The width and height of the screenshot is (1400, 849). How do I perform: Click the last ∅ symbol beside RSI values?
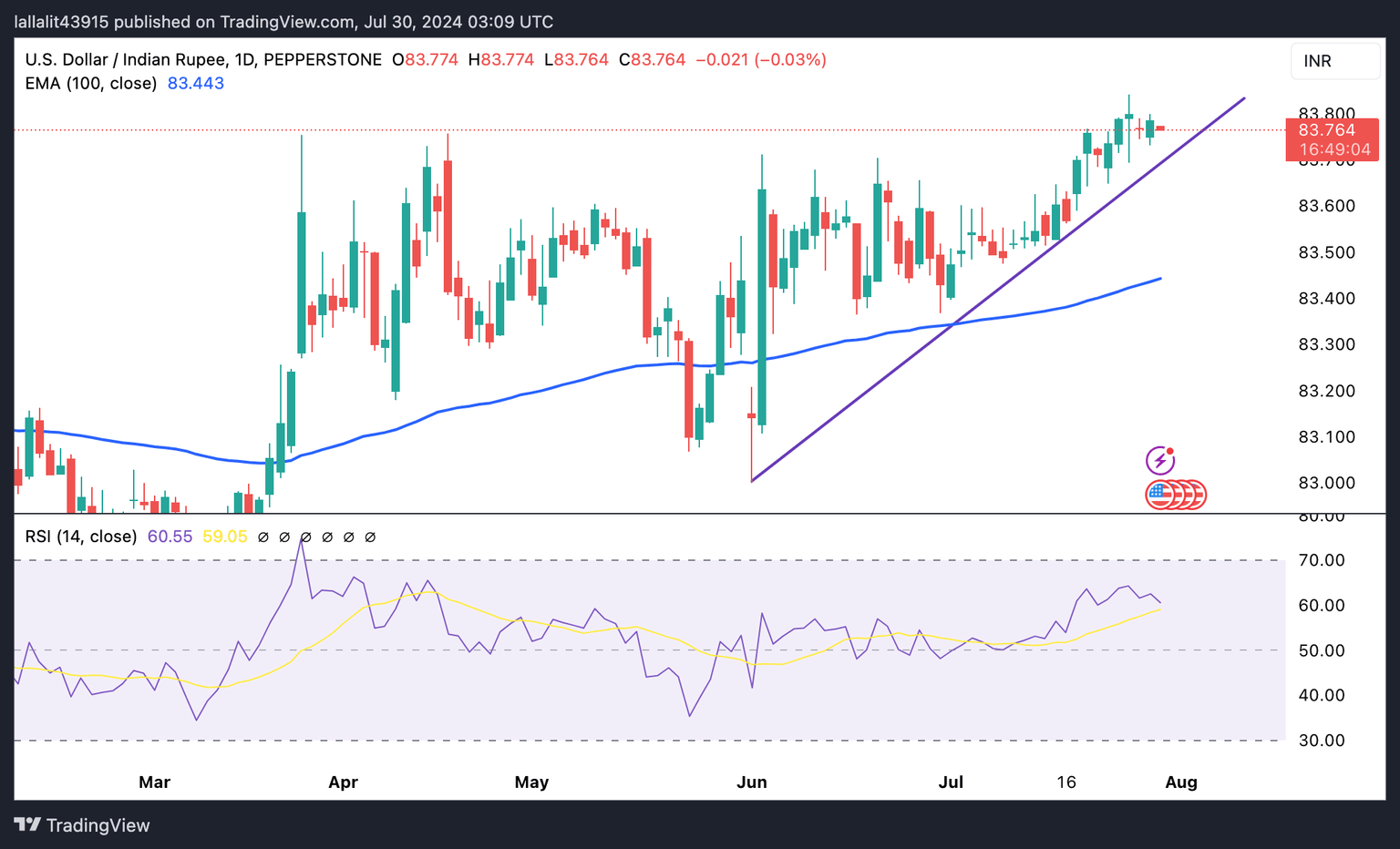[370, 537]
